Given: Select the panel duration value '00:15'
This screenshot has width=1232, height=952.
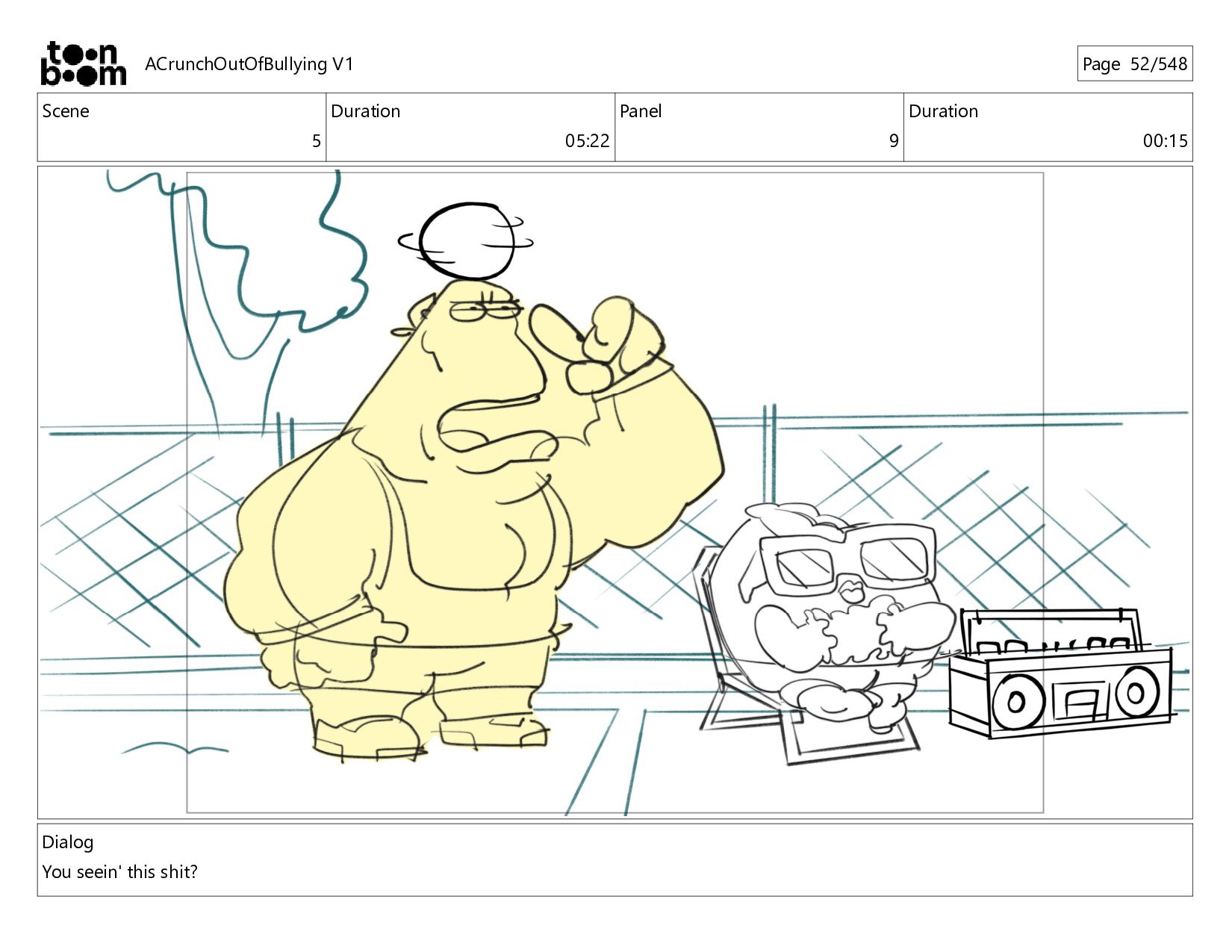Looking at the screenshot, I should (x=1165, y=141).
